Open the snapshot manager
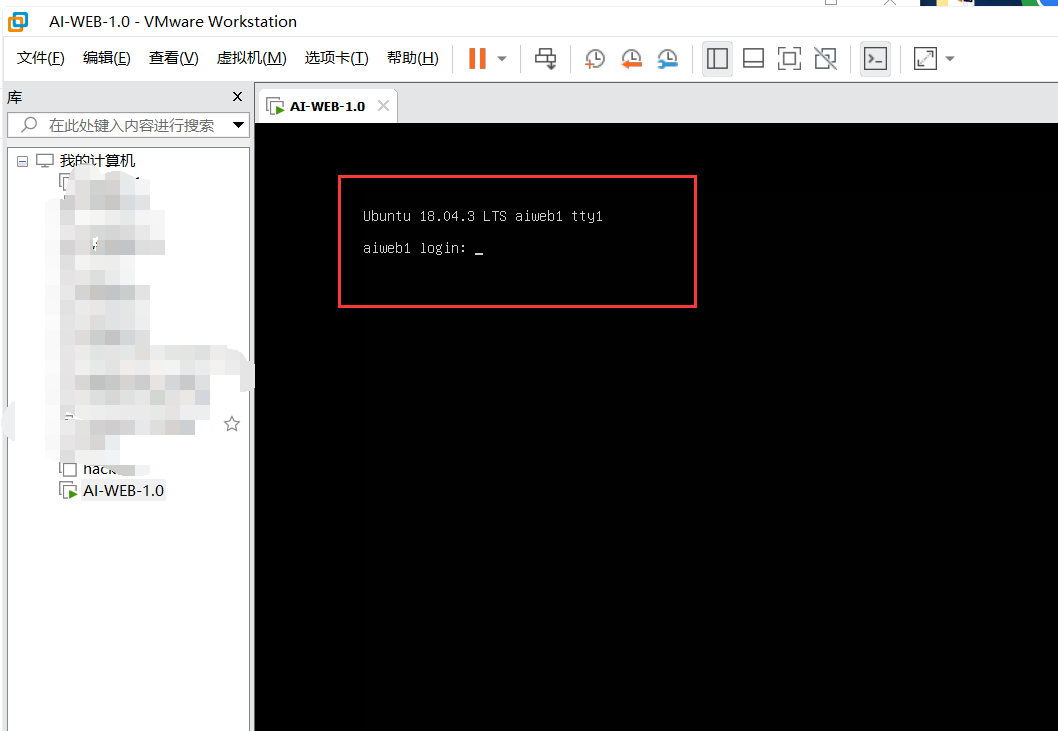Viewport: 1058px width, 731px height. [667, 58]
